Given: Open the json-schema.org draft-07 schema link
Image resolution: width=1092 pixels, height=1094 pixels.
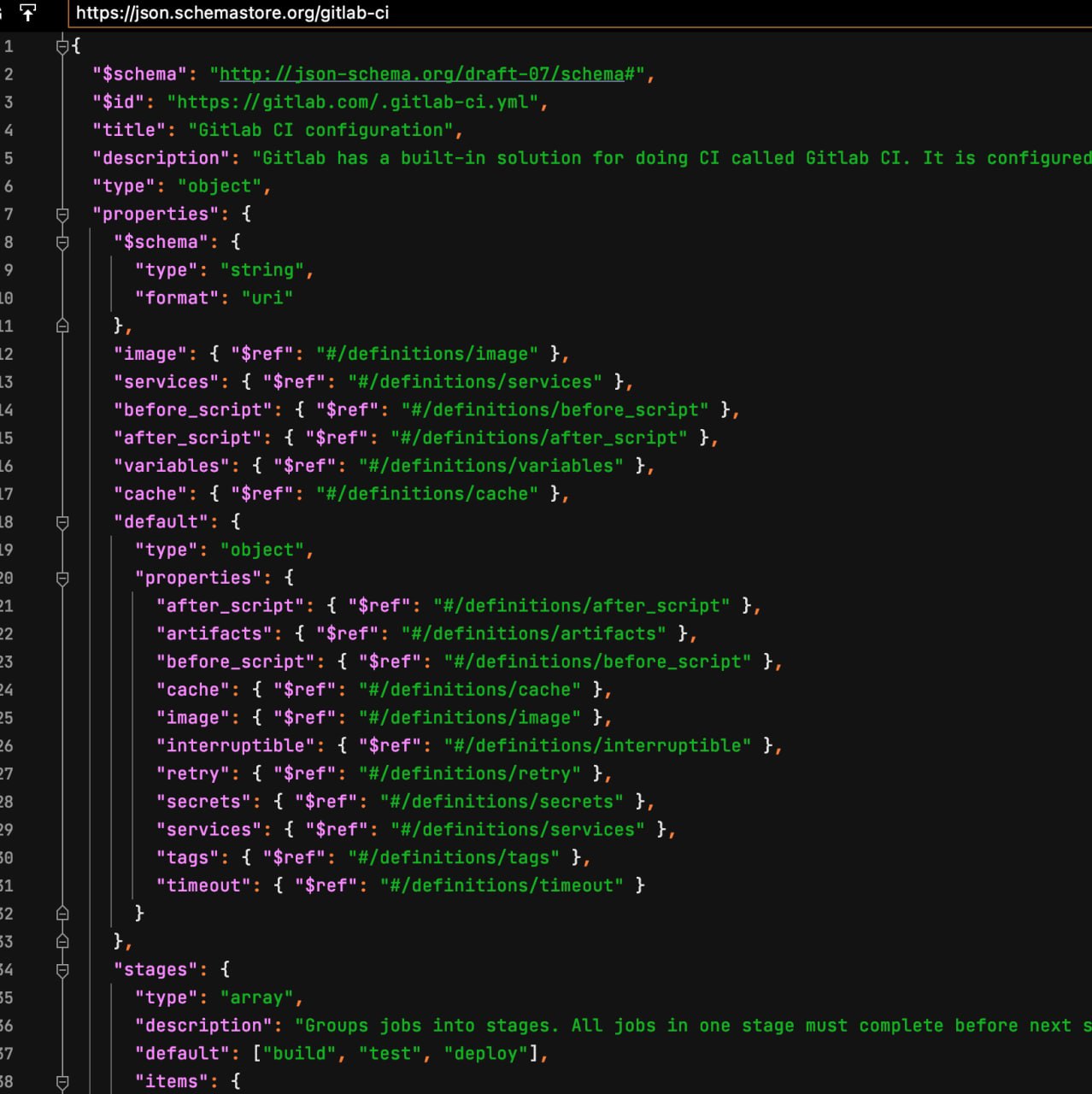Looking at the screenshot, I should tap(421, 74).
